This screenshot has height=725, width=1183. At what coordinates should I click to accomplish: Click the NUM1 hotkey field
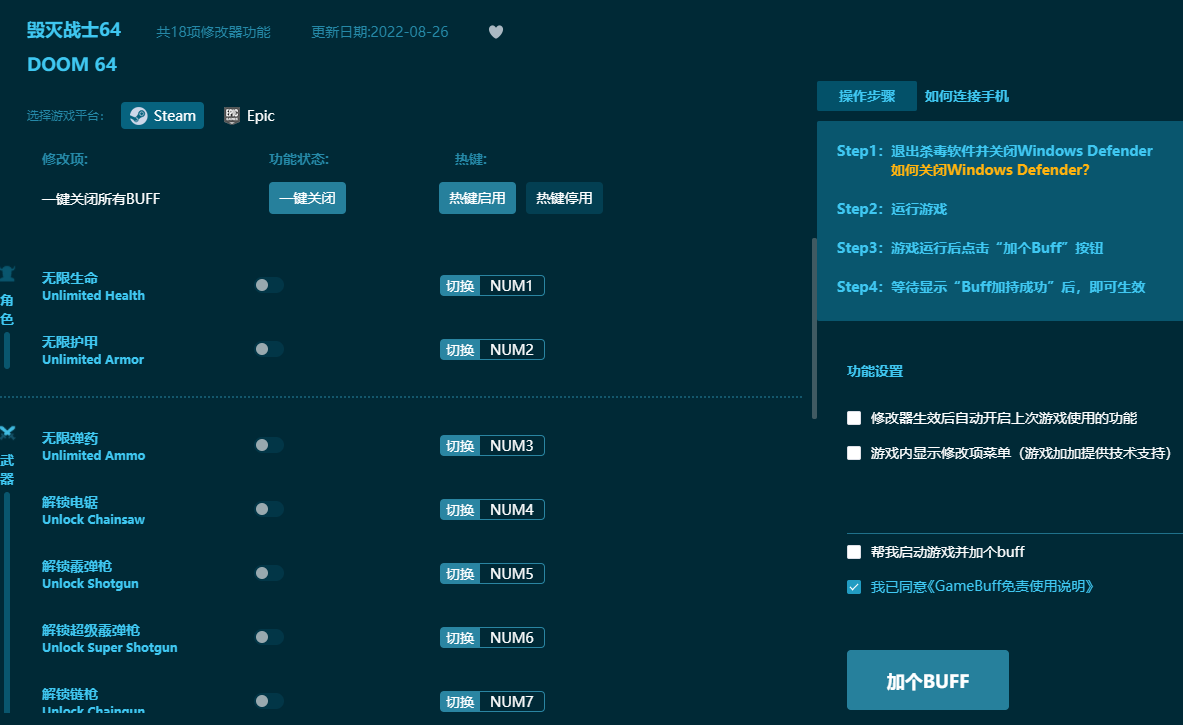(x=511, y=286)
